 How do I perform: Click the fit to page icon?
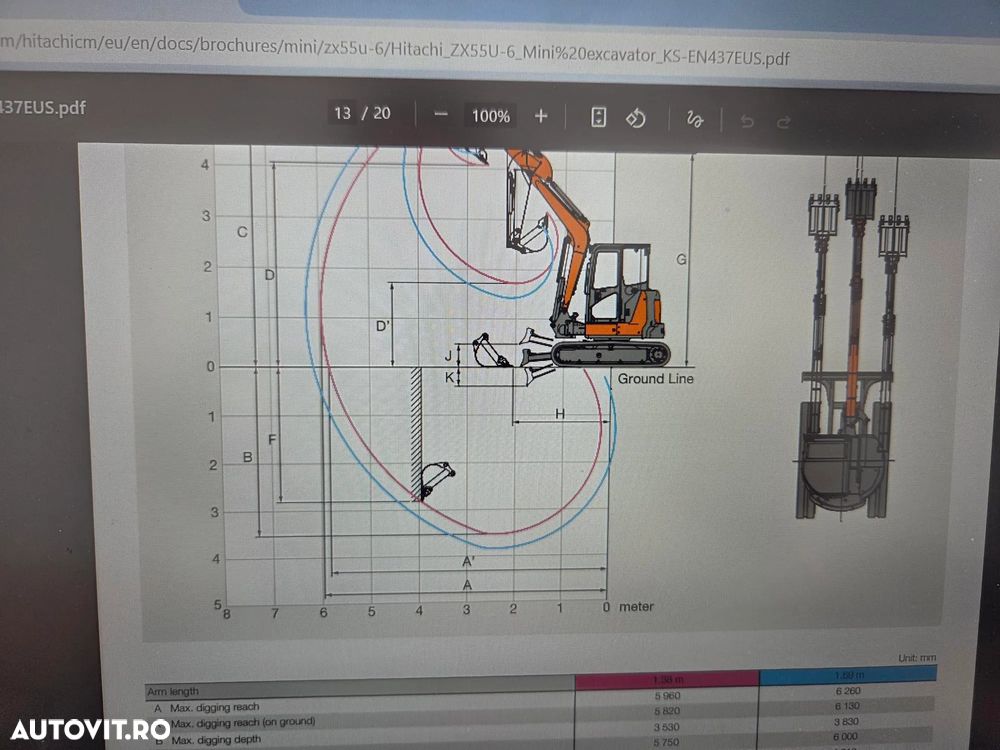coord(598,117)
